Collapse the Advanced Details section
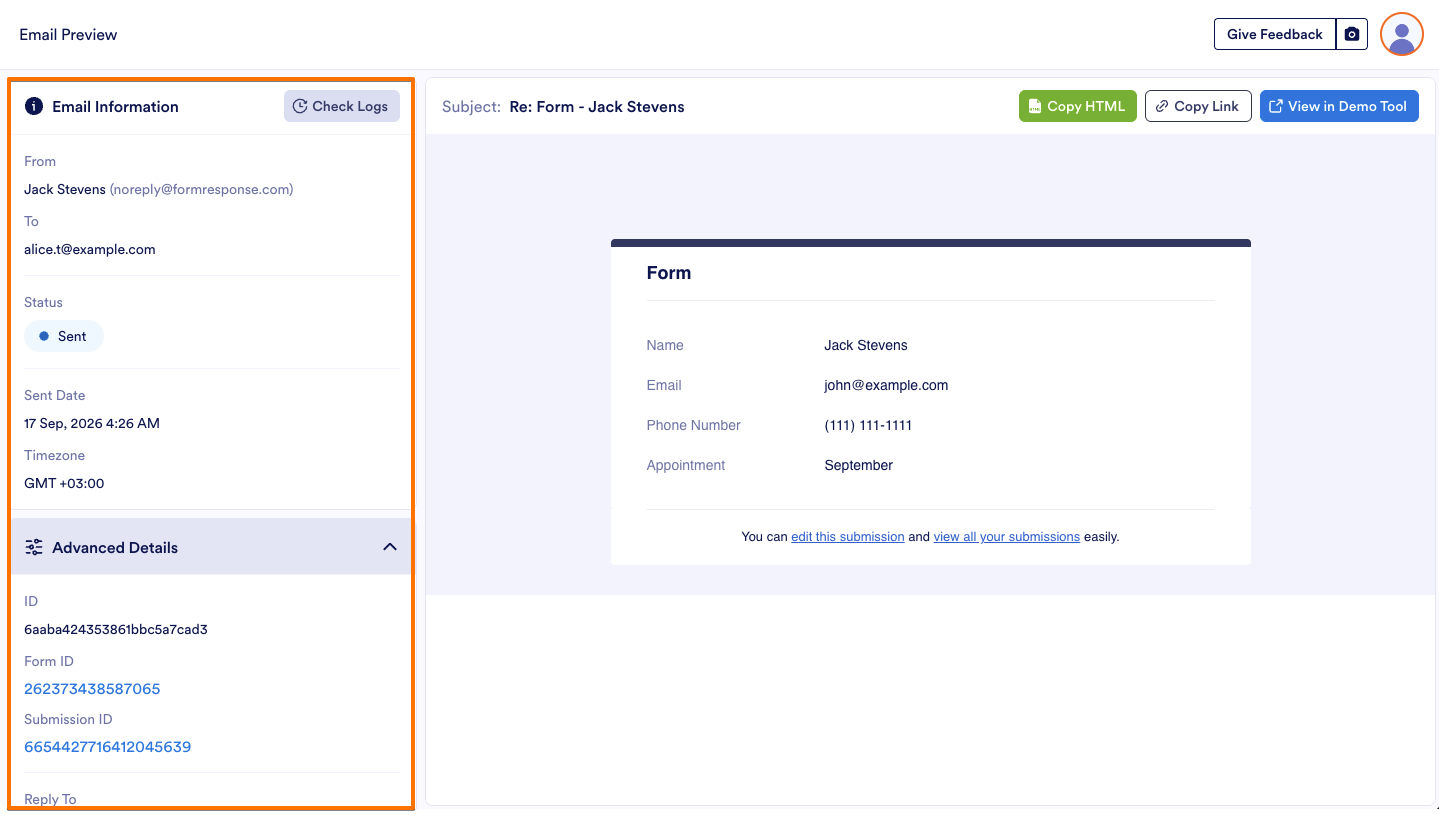Screen dimensions: 1439x814 coord(390,547)
